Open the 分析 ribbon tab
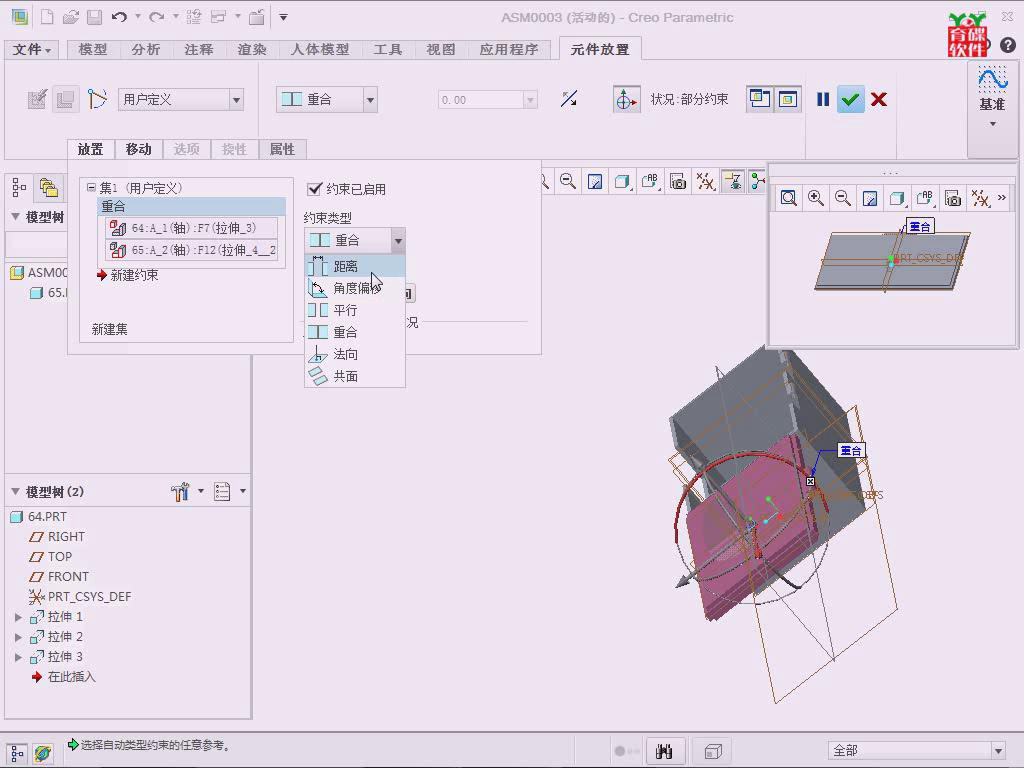The width and height of the screenshot is (1024, 768). [x=146, y=50]
